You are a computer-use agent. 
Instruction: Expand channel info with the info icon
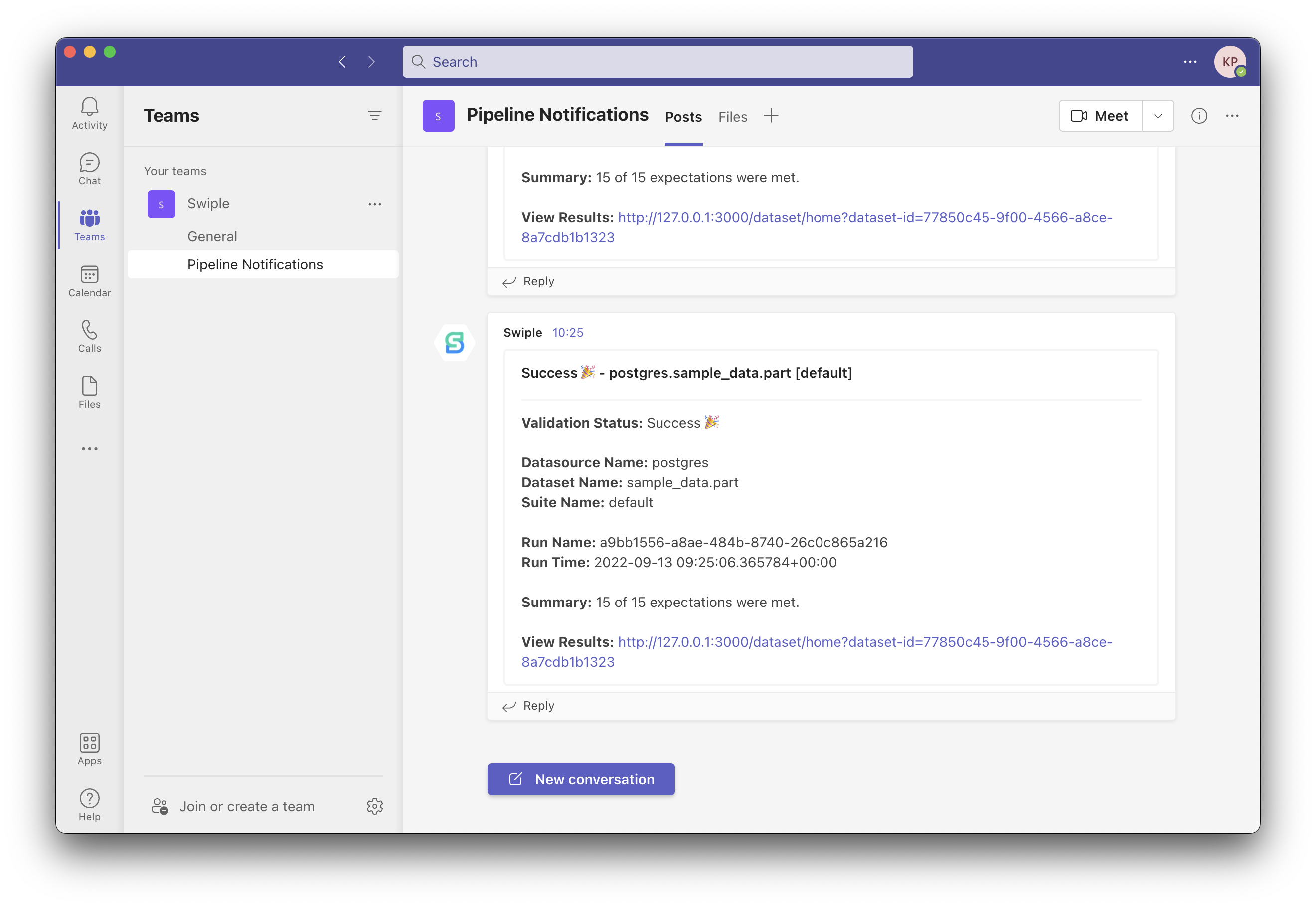pyautogui.click(x=1200, y=115)
